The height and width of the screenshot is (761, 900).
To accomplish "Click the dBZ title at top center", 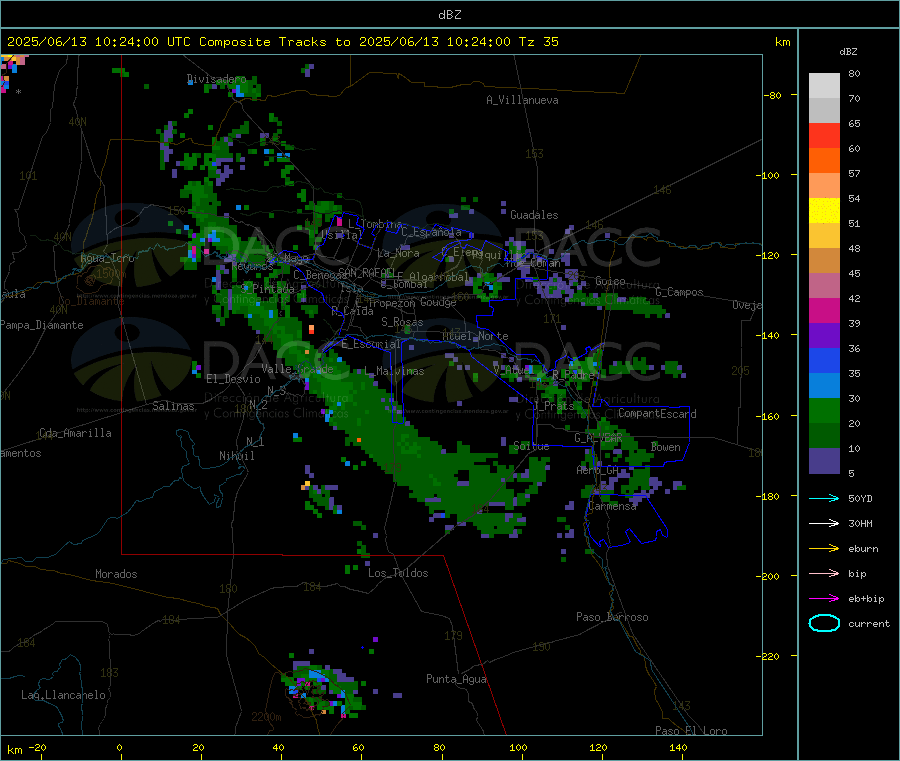I will (449, 15).
